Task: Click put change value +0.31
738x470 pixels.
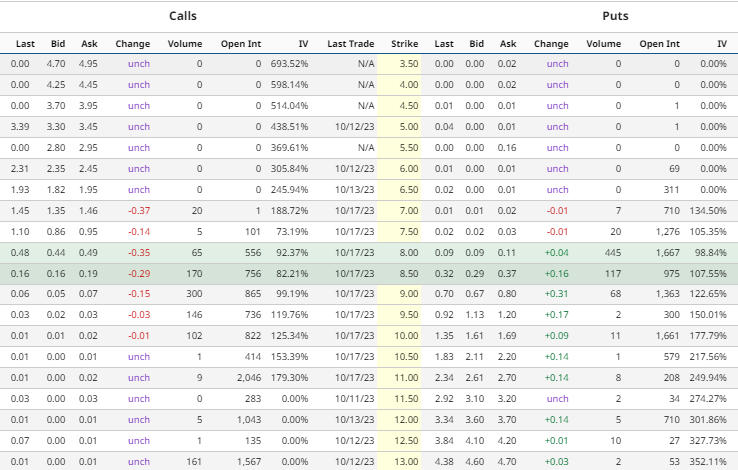Action: (556, 294)
